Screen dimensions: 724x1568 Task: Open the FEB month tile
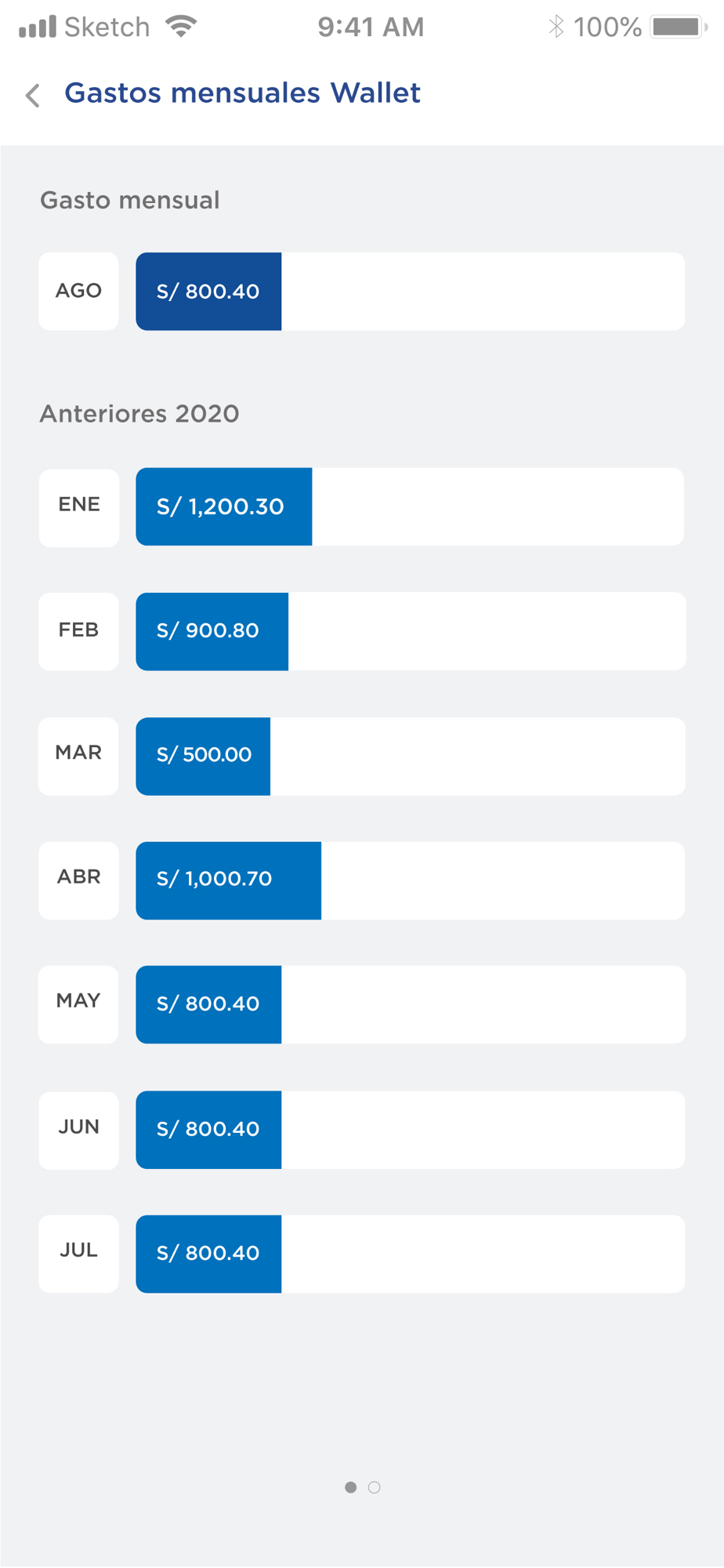78,631
